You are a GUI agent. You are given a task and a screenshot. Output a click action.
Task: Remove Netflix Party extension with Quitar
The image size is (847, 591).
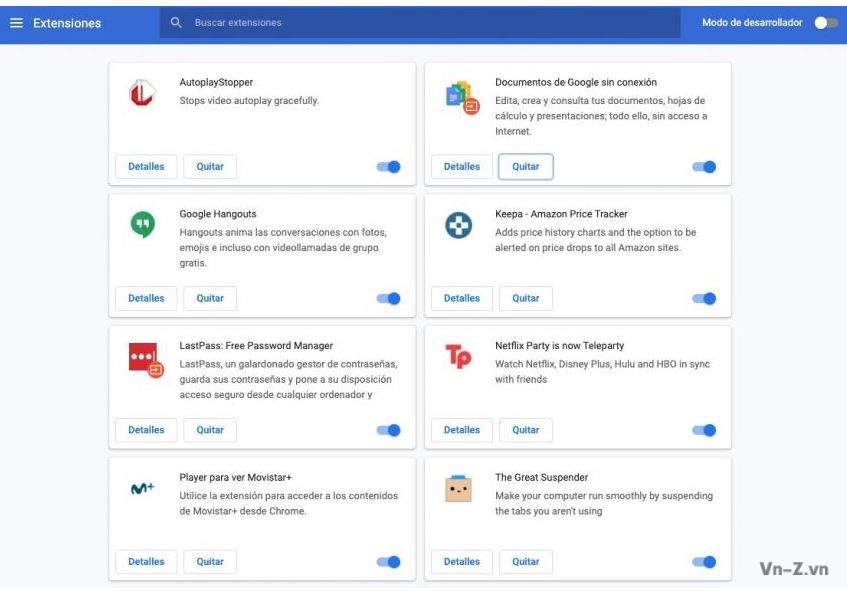click(526, 430)
